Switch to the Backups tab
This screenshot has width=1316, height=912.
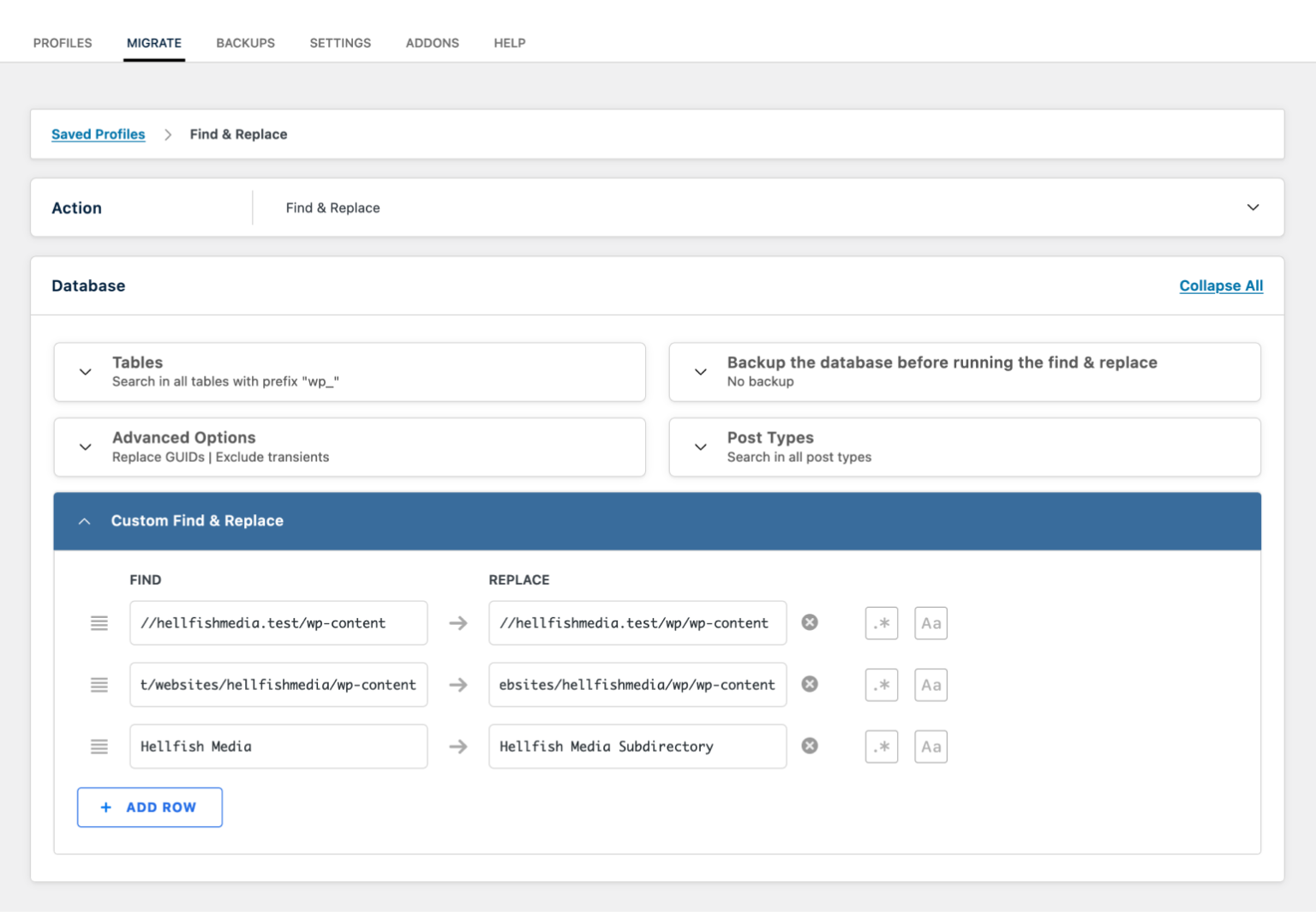[x=245, y=43]
